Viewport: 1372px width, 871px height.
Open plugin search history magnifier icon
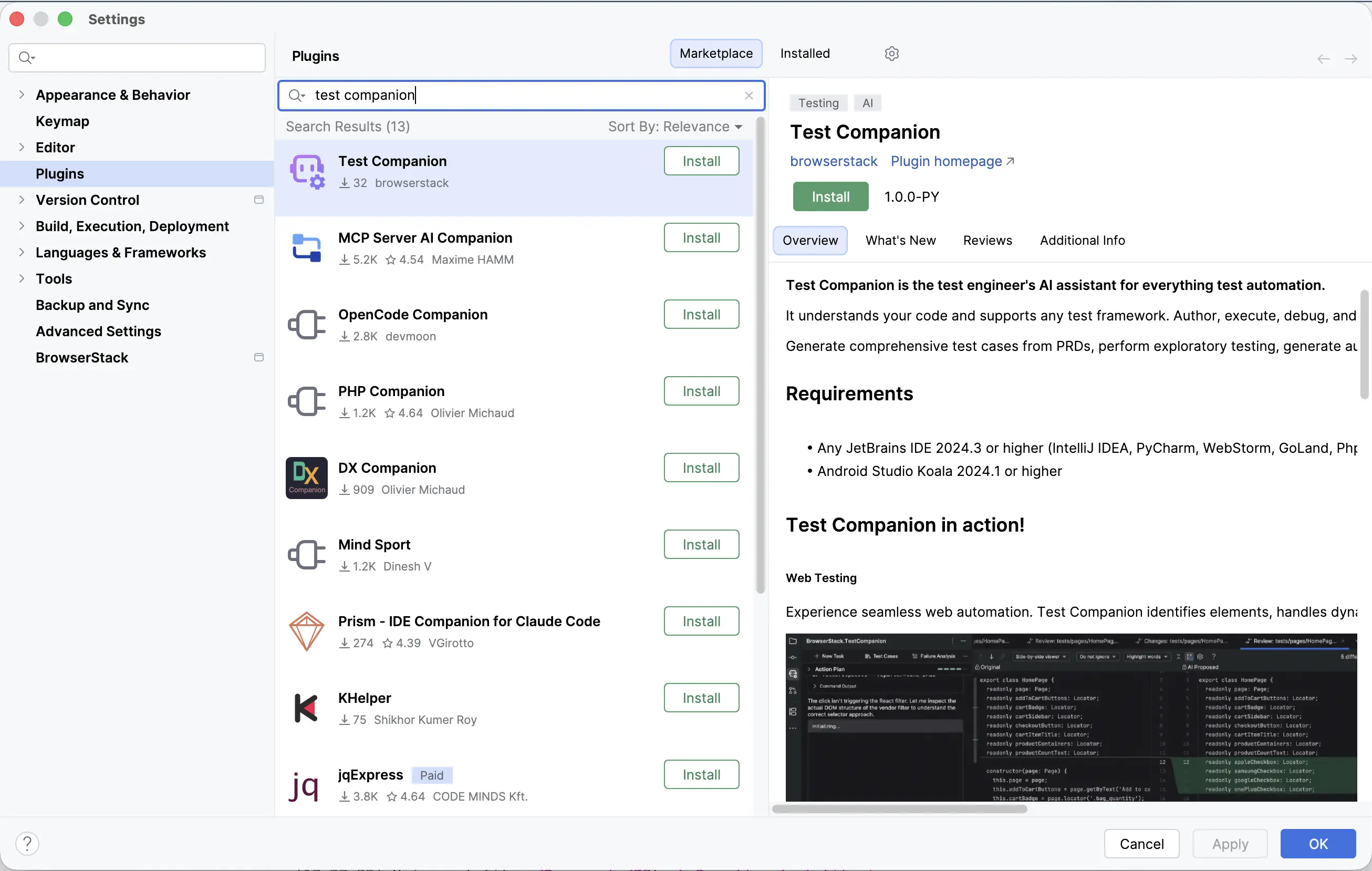[297, 95]
